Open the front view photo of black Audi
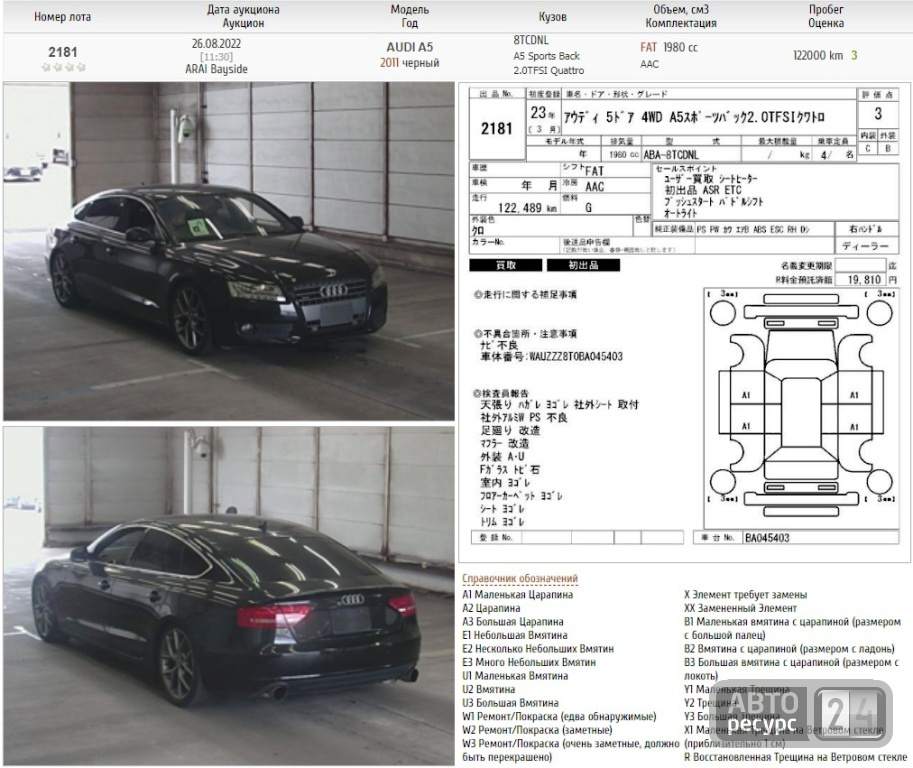 (229, 251)
